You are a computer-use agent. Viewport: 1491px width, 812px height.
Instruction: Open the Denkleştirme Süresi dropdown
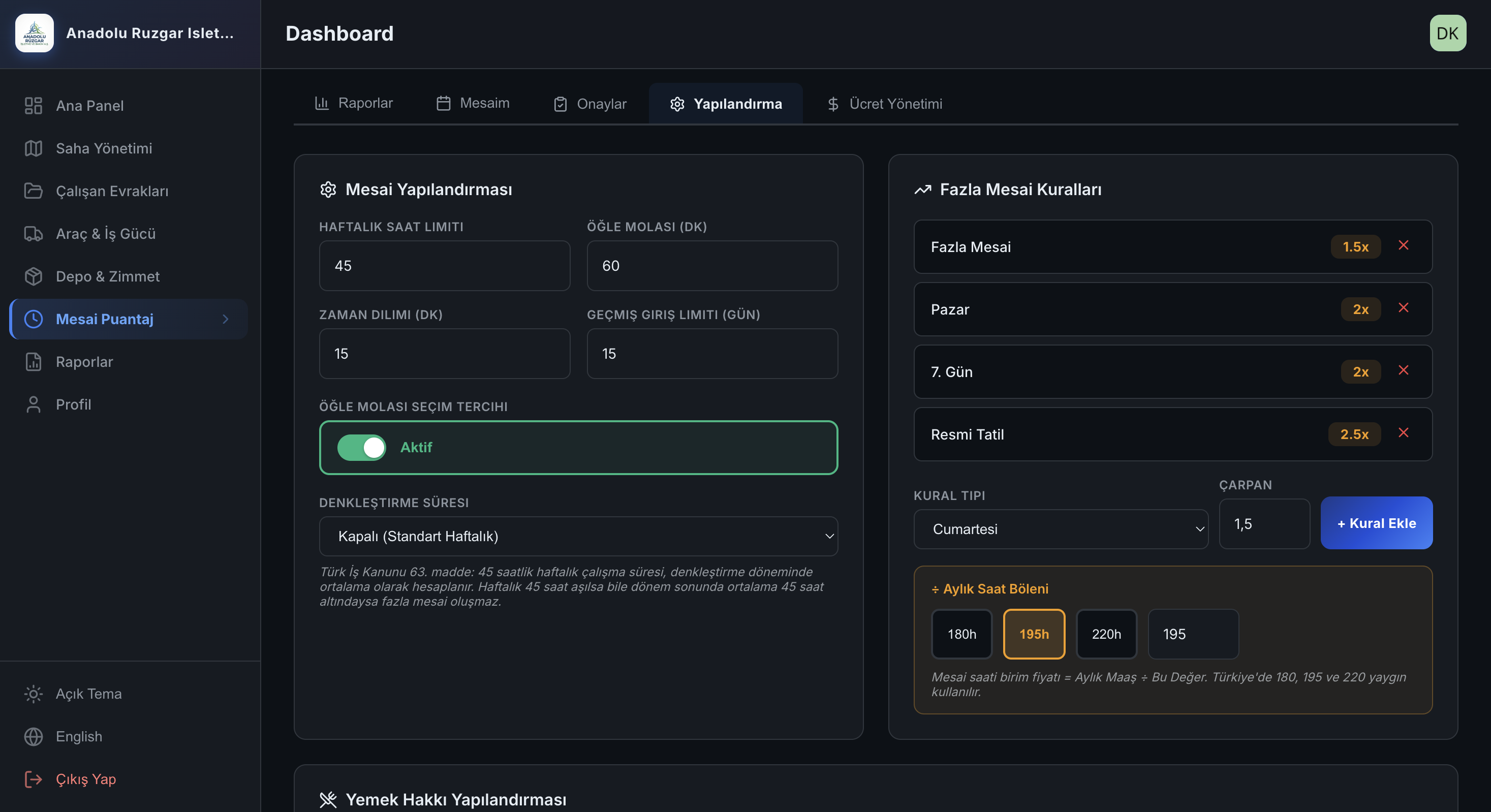[578, 536]
